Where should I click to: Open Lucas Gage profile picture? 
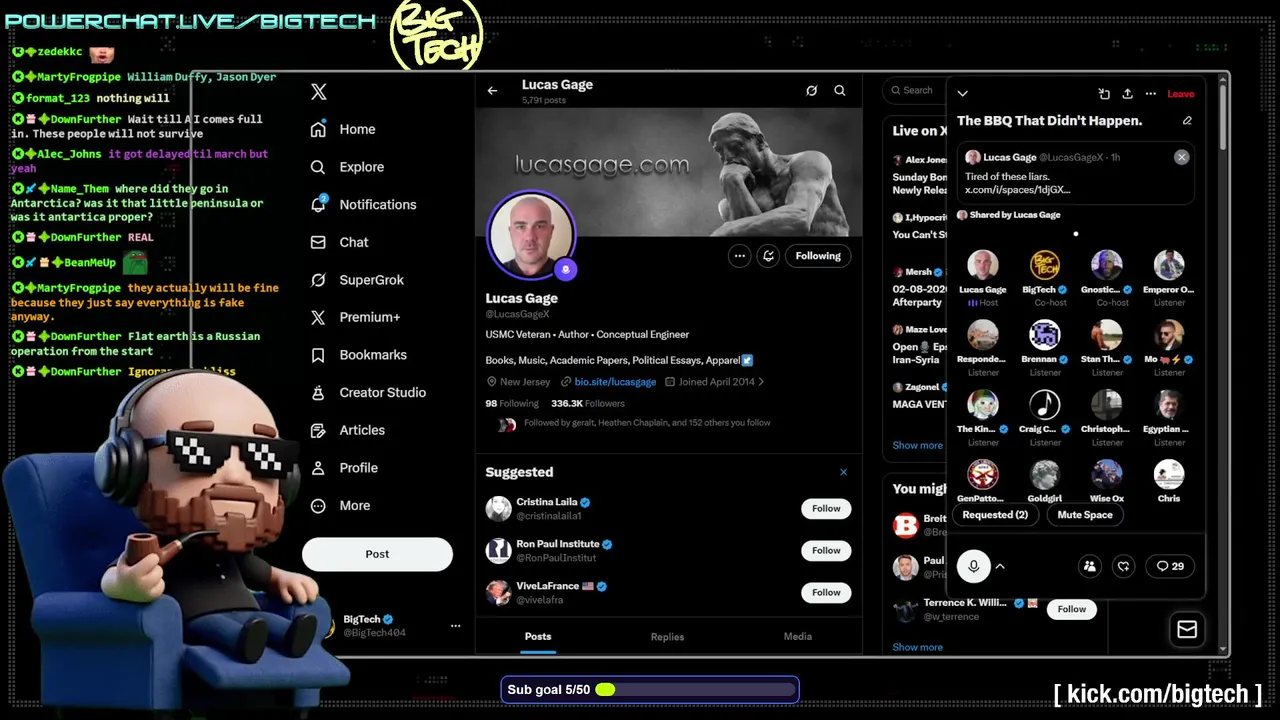[531, 235]
